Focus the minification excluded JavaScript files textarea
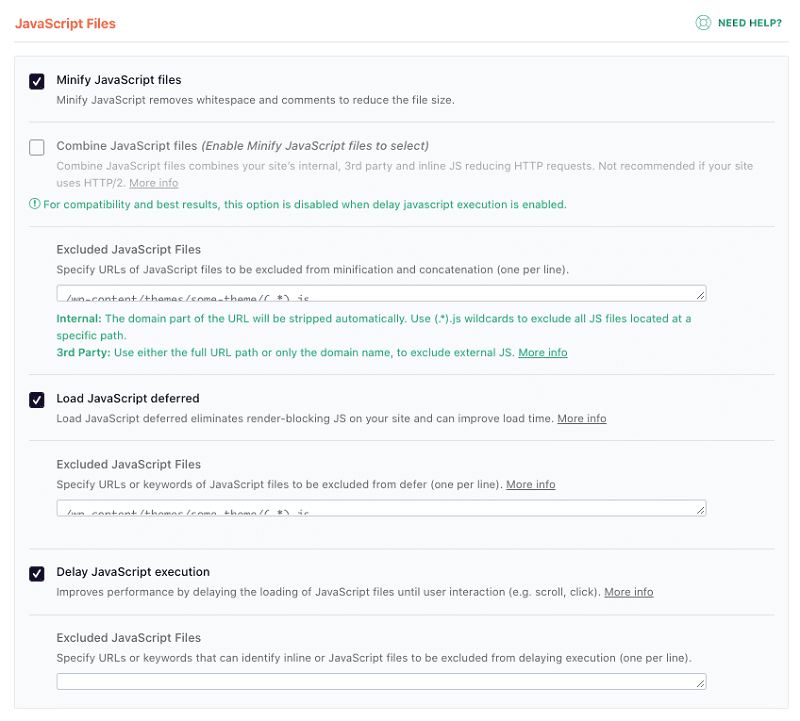800x721 pixels. point(381,293)
